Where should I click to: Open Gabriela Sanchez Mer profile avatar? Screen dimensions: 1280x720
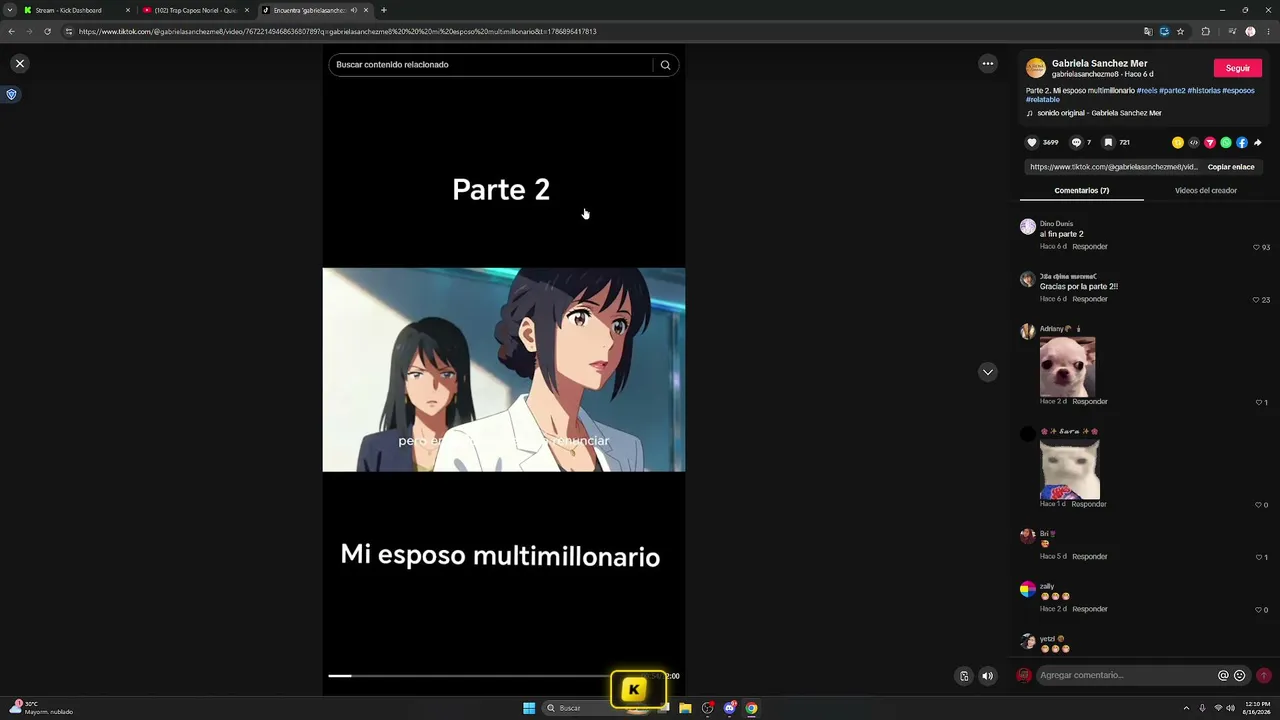point(1036,68)
